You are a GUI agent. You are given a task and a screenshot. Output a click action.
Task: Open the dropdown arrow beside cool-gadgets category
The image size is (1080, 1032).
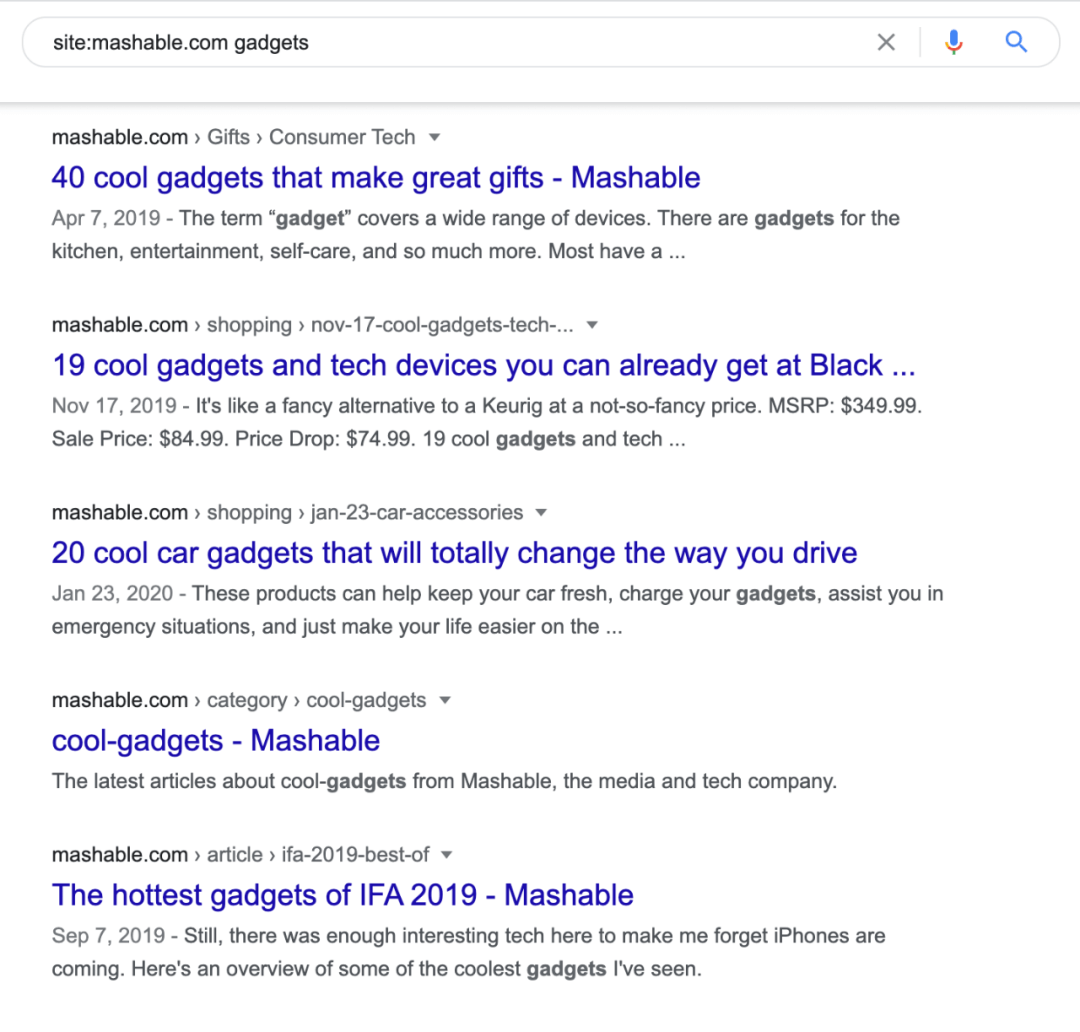click(445, 700)
